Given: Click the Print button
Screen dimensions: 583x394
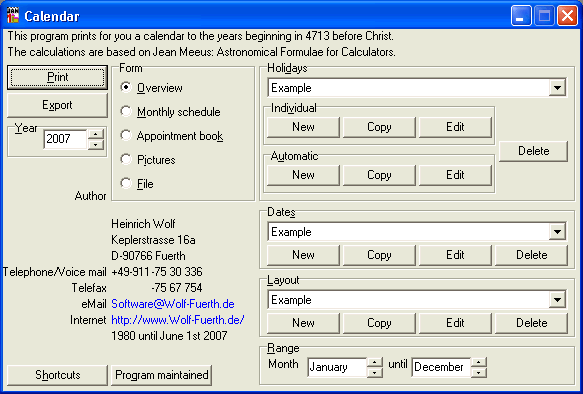Looking at the screenshot, I should 58,77.
